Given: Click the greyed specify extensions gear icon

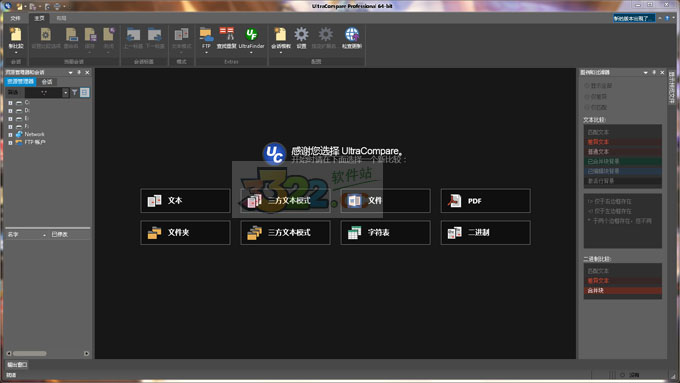Looking at the screenshot, I should click(x=325, y=34).
